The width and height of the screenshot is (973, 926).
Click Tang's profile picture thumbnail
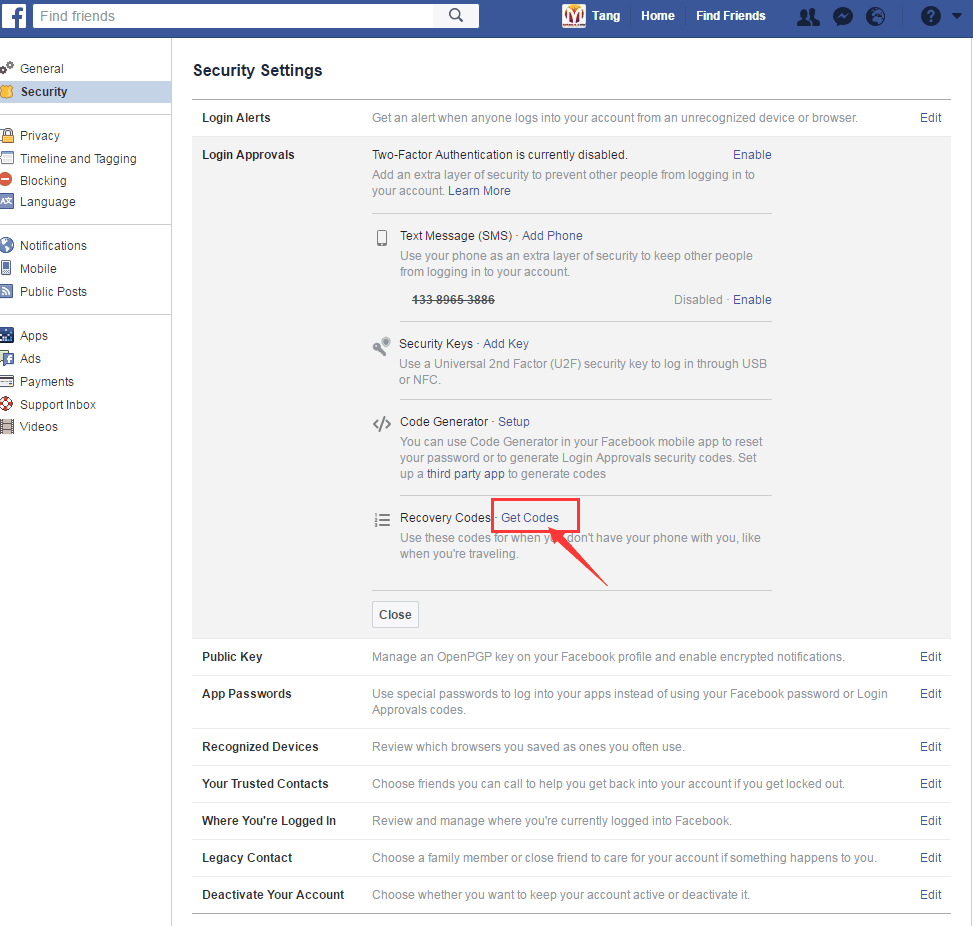click(x=574, y=16)
